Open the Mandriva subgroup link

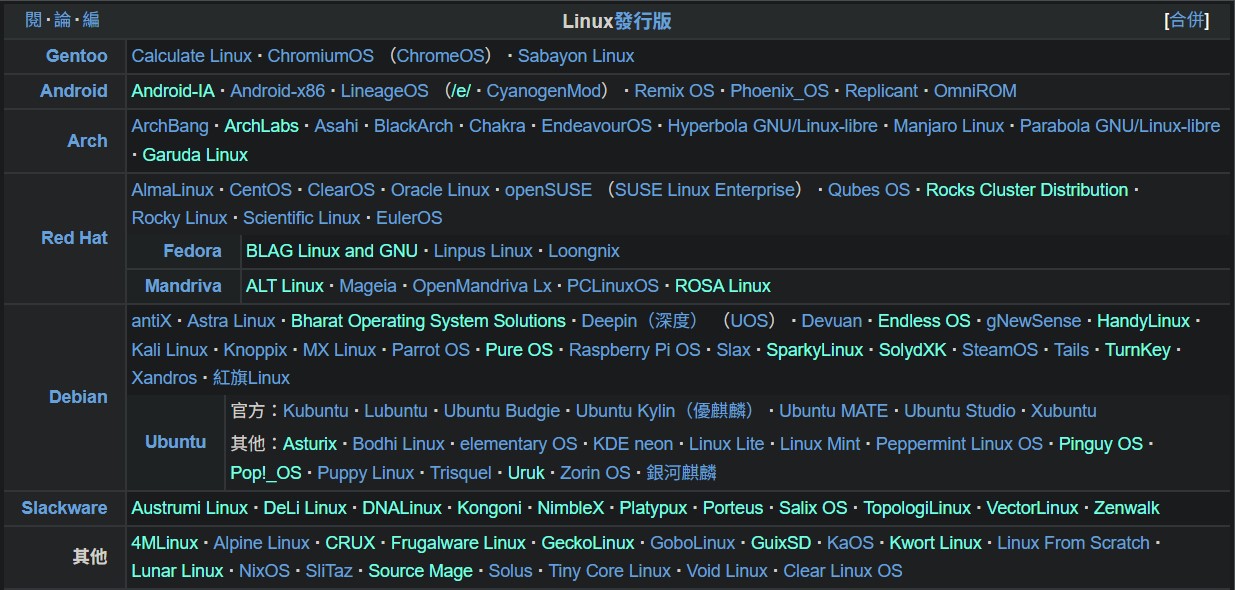pos(183,286)
